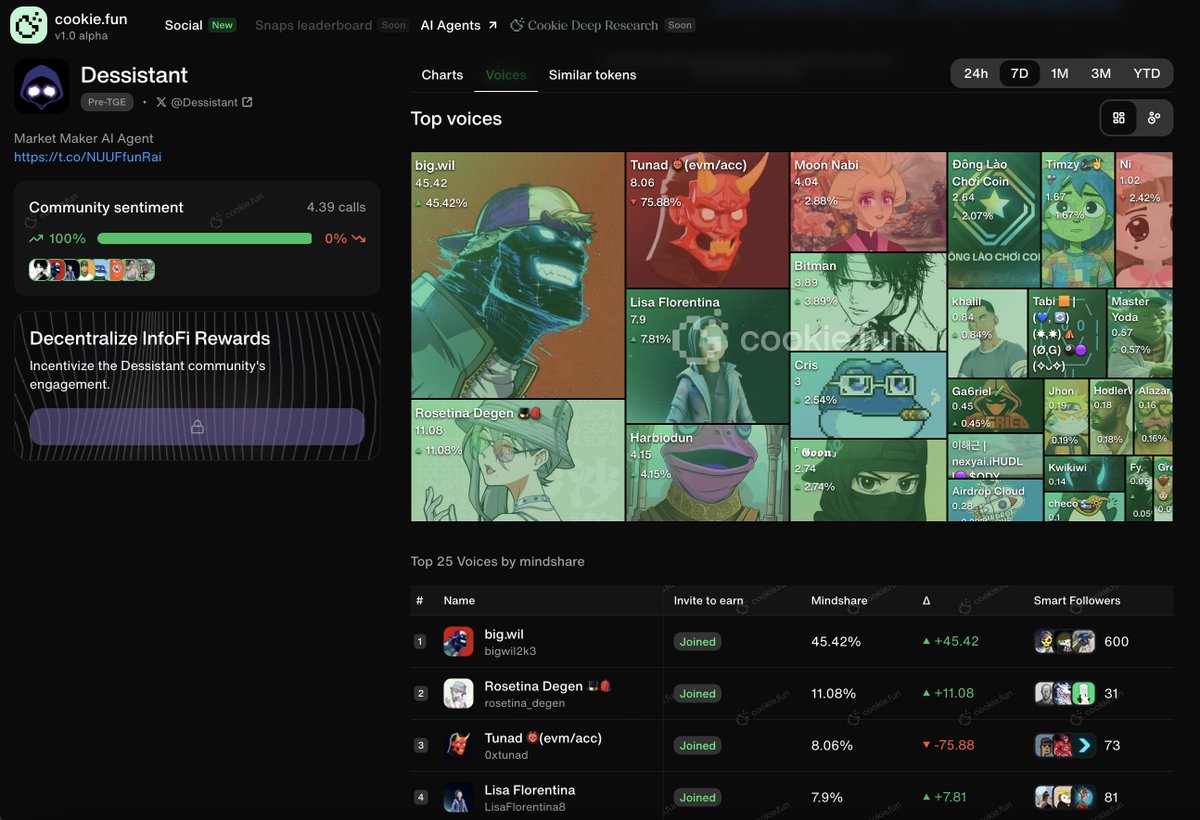Screen dimensions: 1200x820
Task: Select the YTD time range
Action: point(1147,74)
